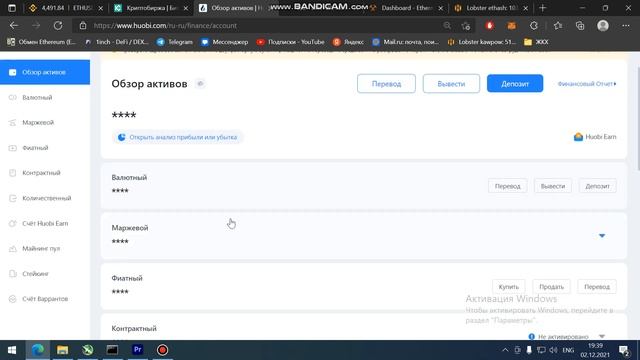Click the blue Депозит button
The width and height of the screenshot is (640, 360).
click(515, 84)
